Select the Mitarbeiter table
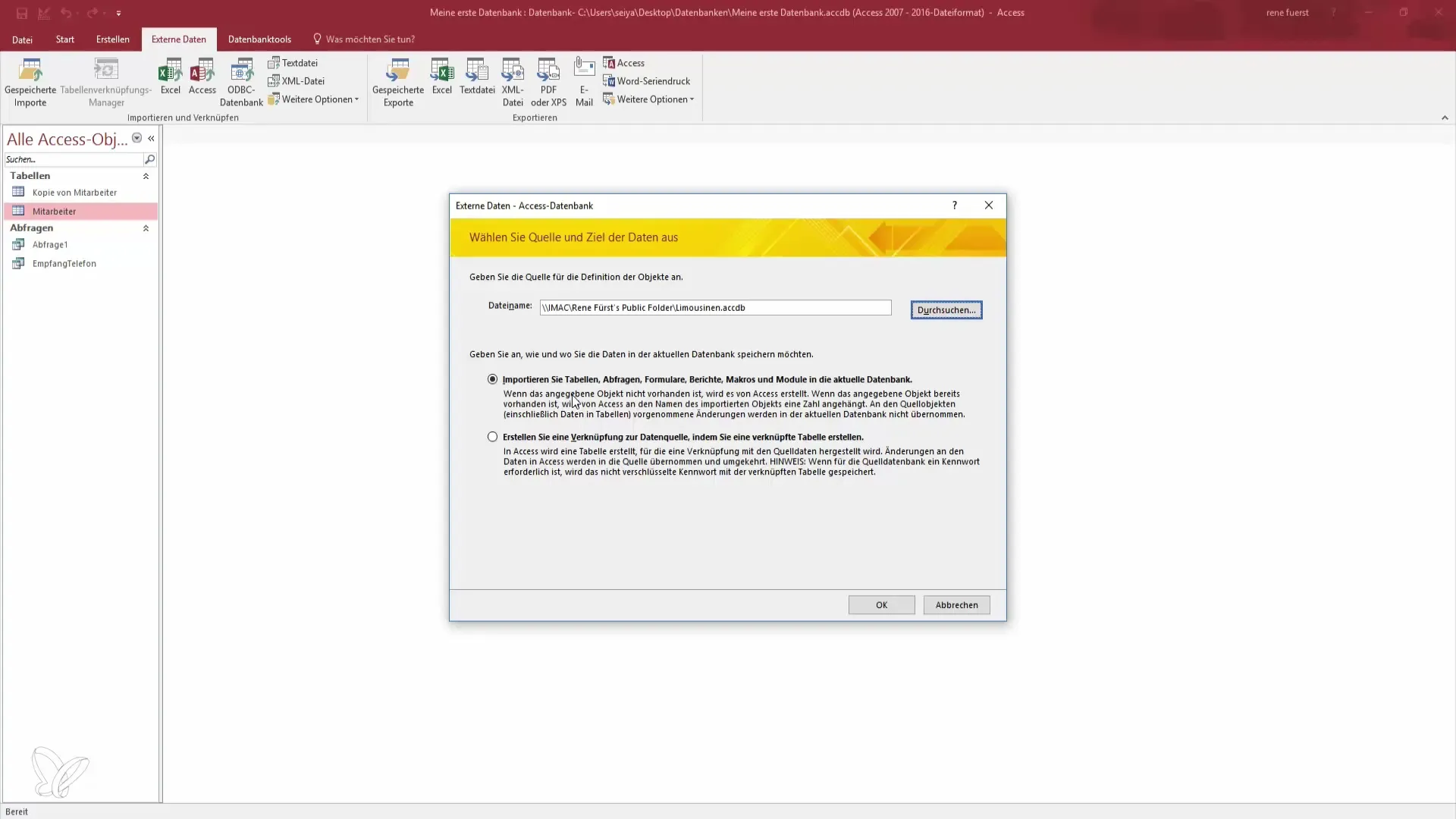 [x=80, y=212]
